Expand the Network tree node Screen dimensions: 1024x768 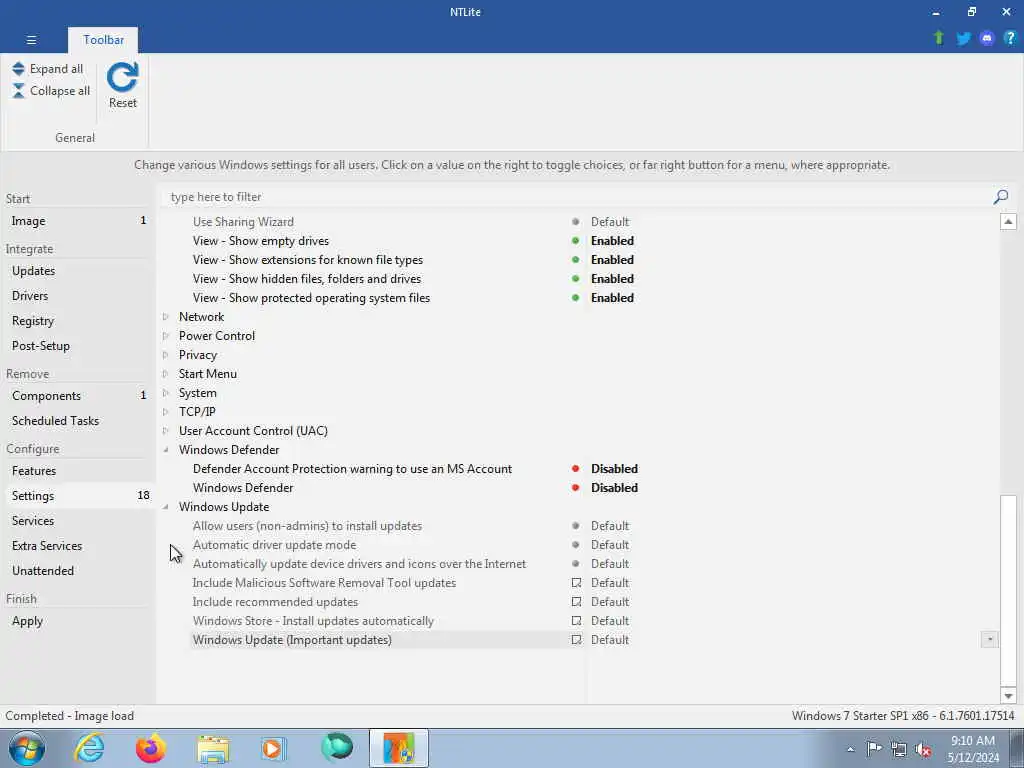[166, 317]
